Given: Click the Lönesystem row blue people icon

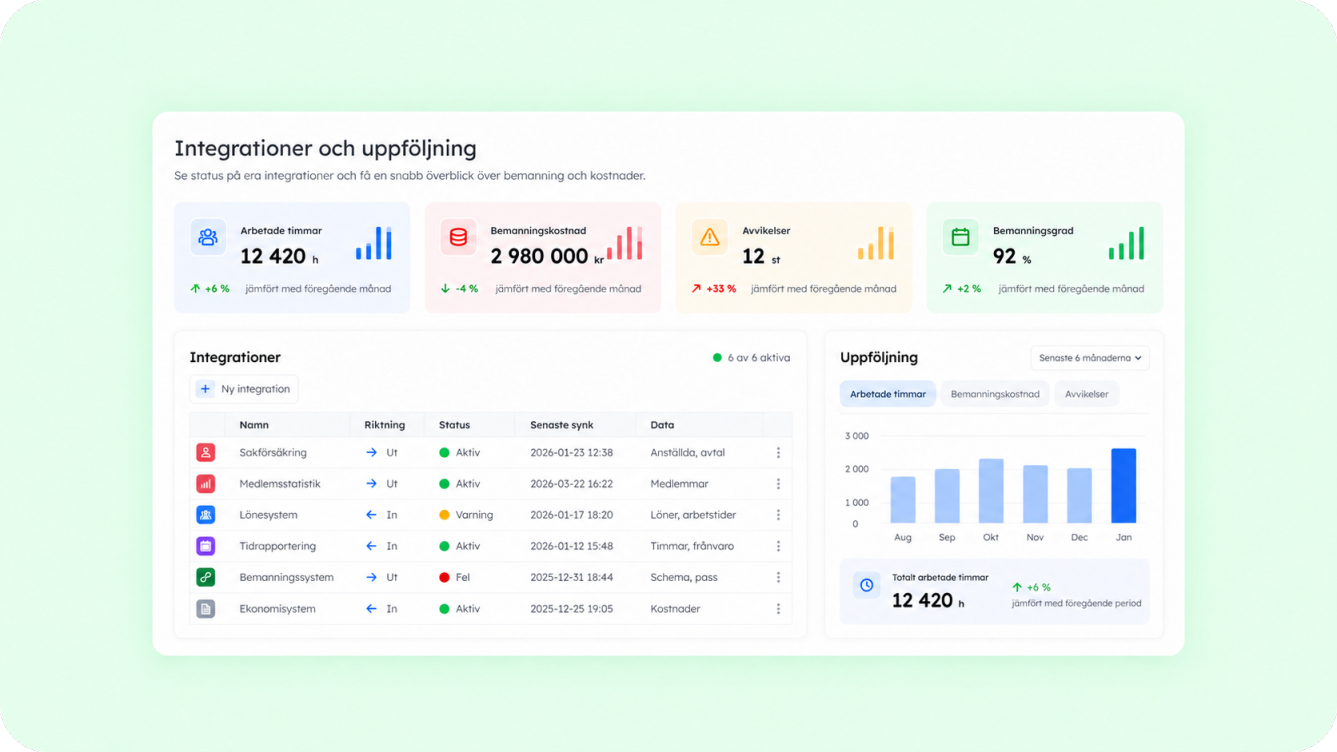Looking at the screenshot, I should pos(205,515).
